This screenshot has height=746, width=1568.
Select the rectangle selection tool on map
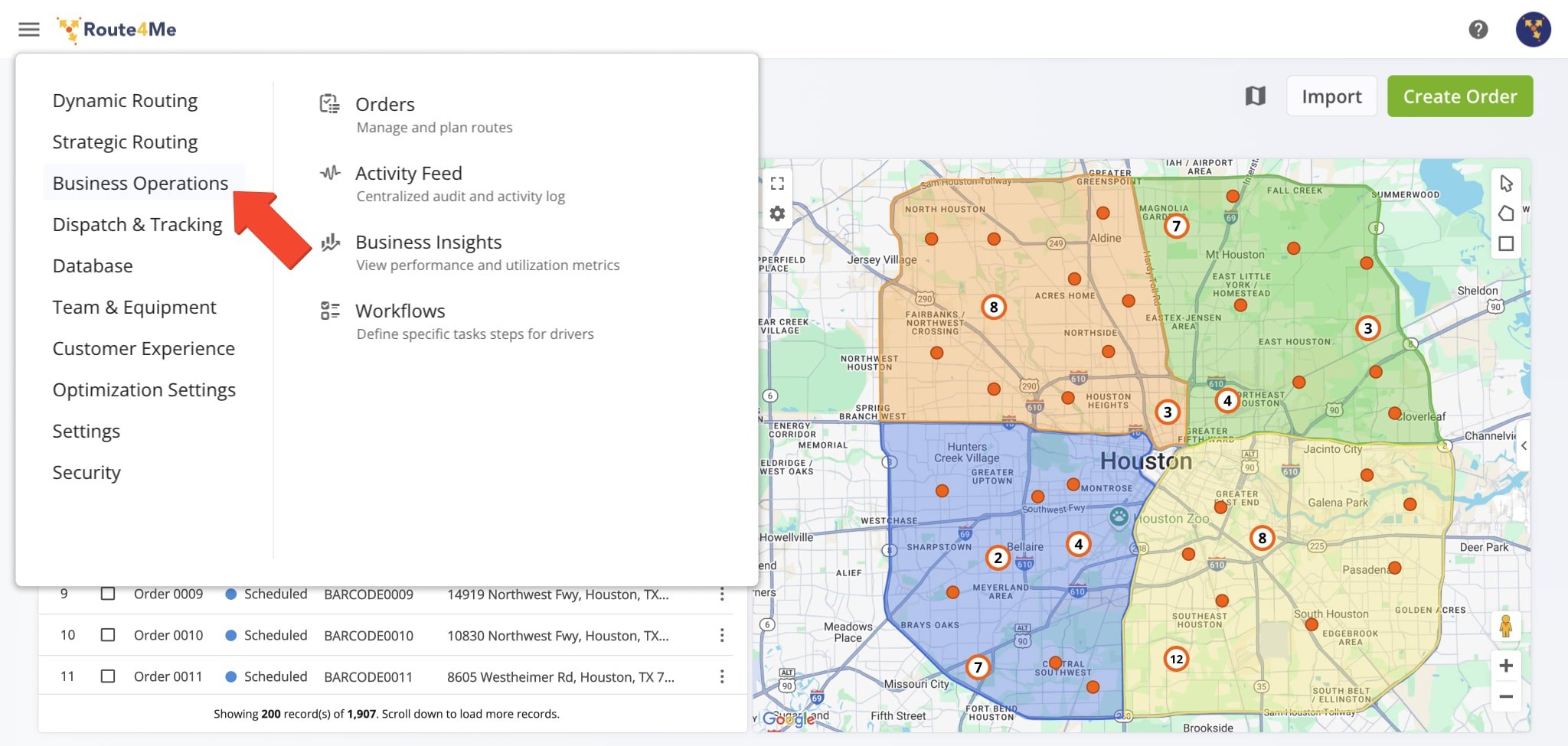point(1506,243)
